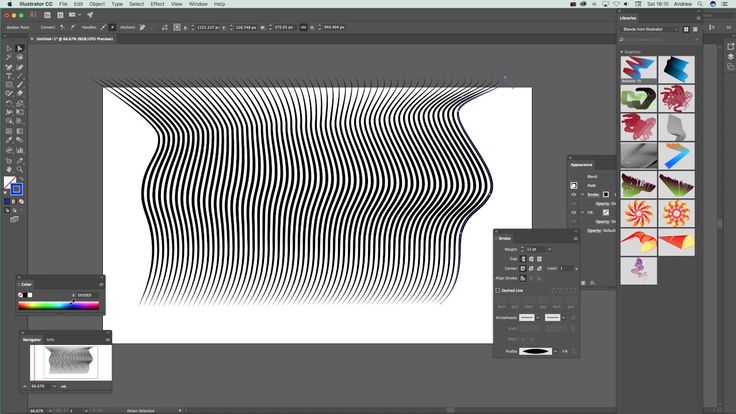736x414 pixels.
Task: Hide the Fill attribute using its eye icon
Action: pos(574,212)
